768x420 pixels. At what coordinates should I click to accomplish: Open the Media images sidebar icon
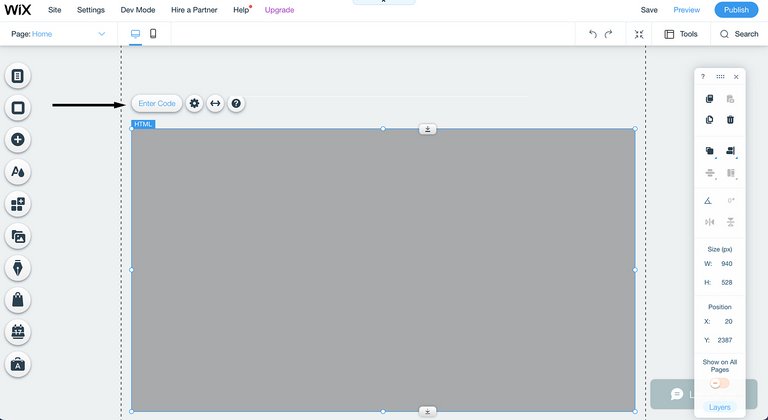[18, 237]
